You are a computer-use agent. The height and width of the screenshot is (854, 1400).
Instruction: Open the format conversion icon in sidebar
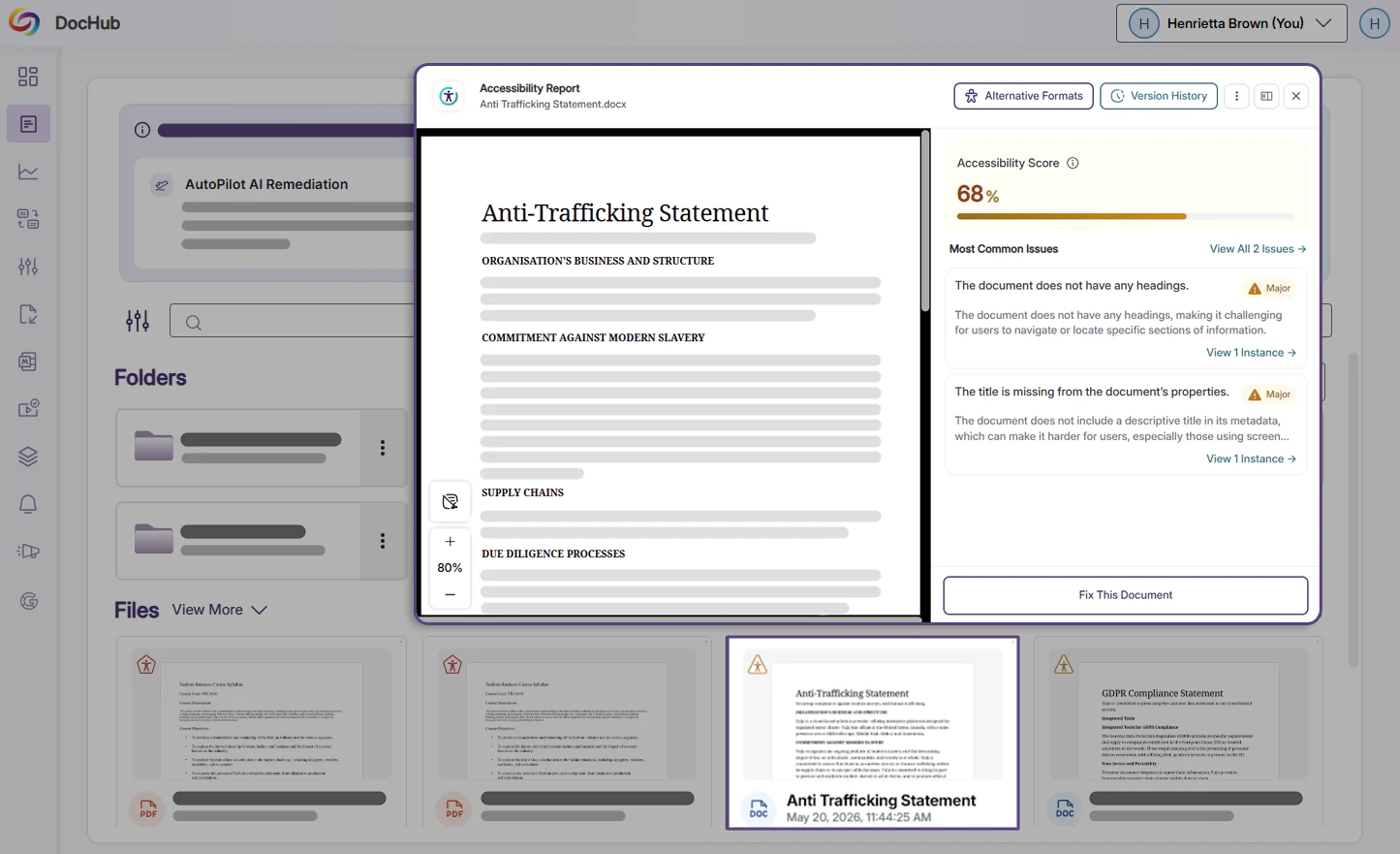click(28, 219)
